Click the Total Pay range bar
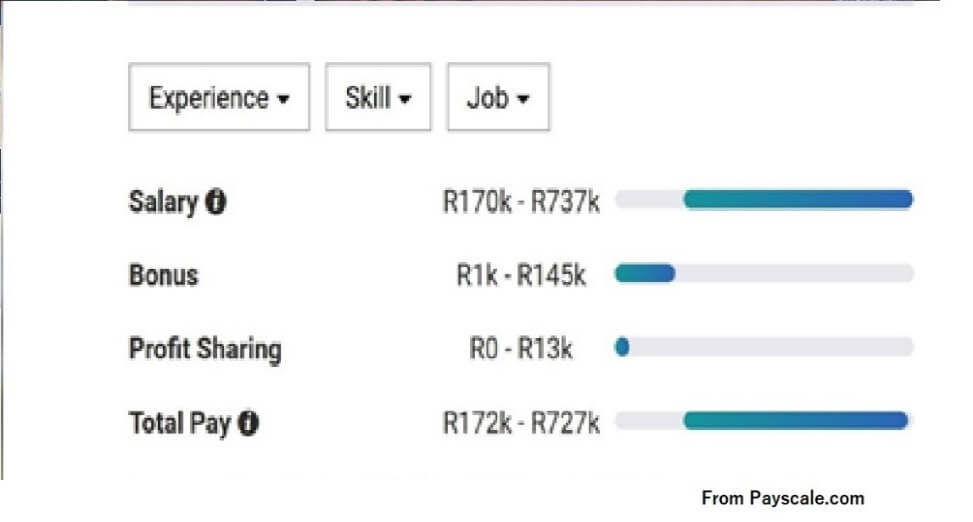The width and height of the screenshot is (973, 522). pyautogui.click(x=796, y=420)
